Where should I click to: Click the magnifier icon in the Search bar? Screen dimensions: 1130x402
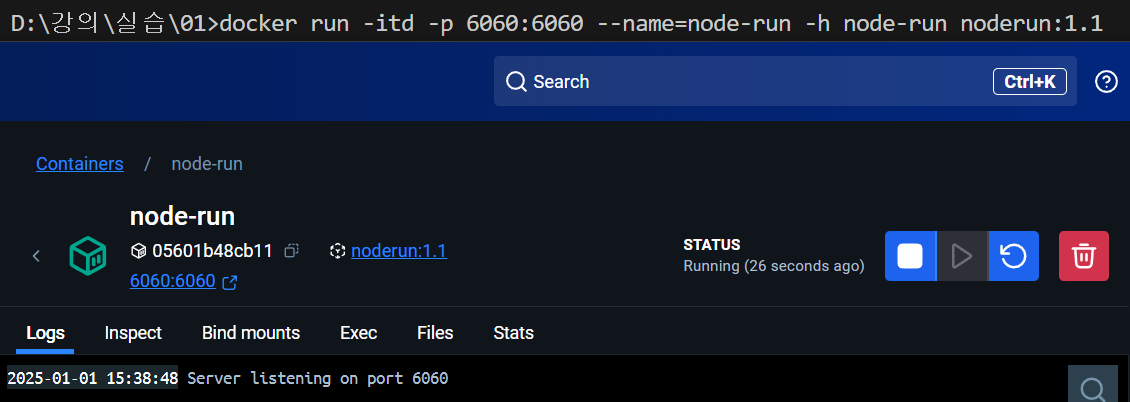(516, 82)
